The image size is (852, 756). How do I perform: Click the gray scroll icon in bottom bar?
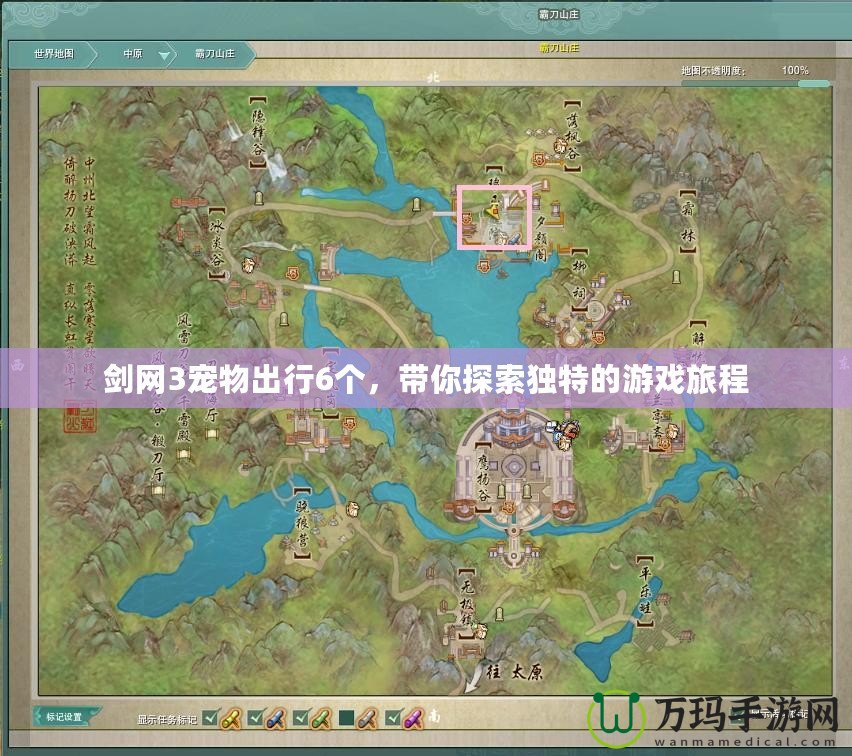(x=368, y=718)
